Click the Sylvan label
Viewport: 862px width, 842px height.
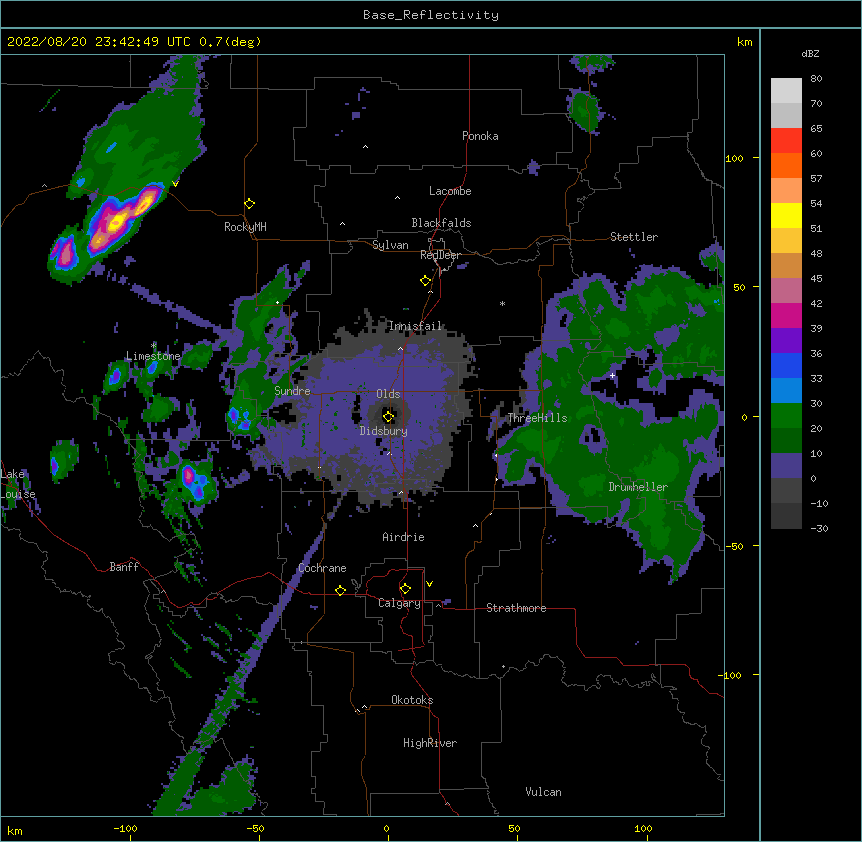click(390, 245)
